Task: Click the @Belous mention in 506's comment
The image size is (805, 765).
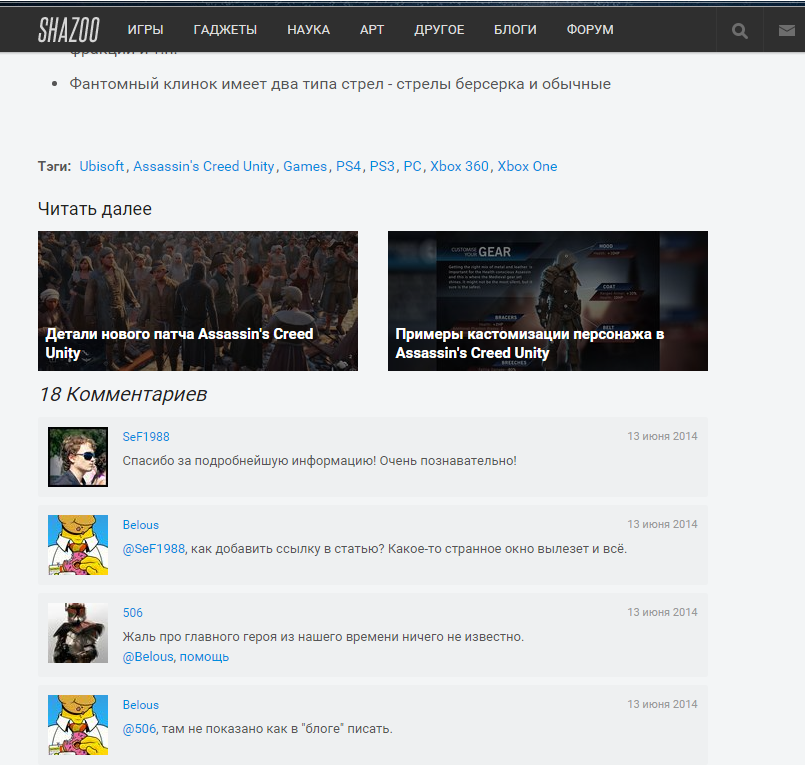Action: [148, 657]
